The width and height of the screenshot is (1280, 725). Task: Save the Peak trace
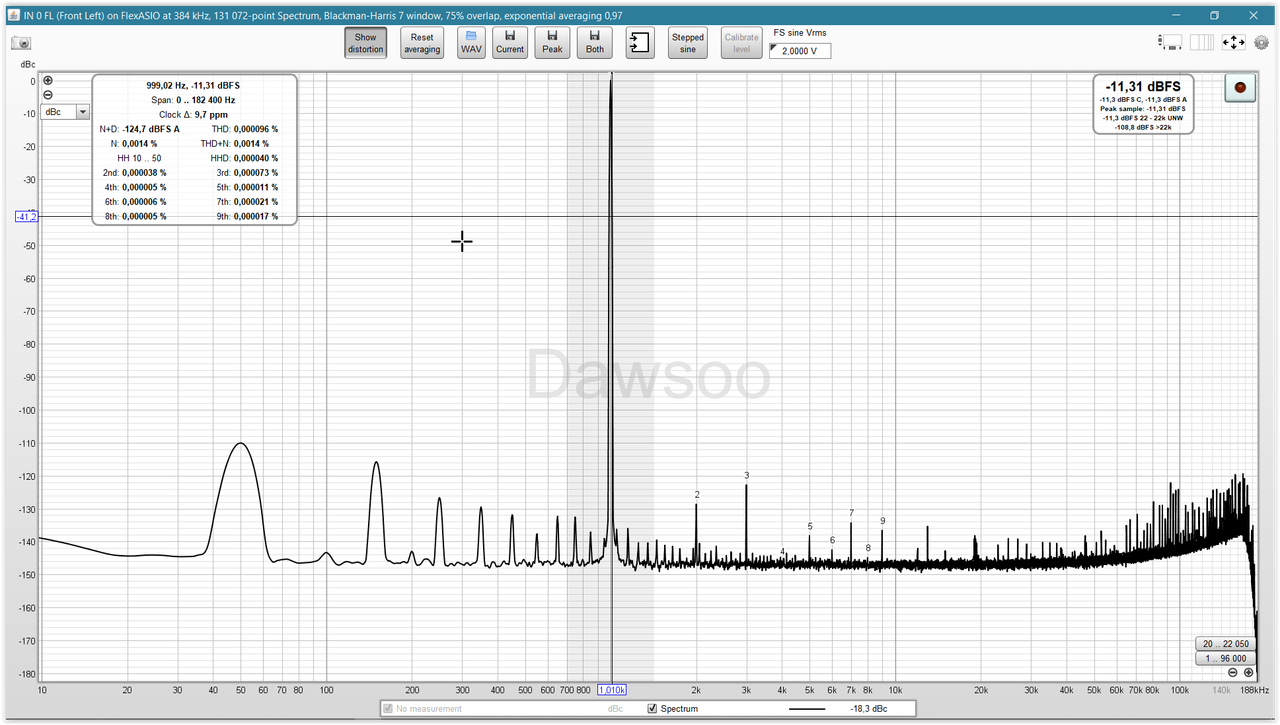pyautogui.click(x=552, y=42)
